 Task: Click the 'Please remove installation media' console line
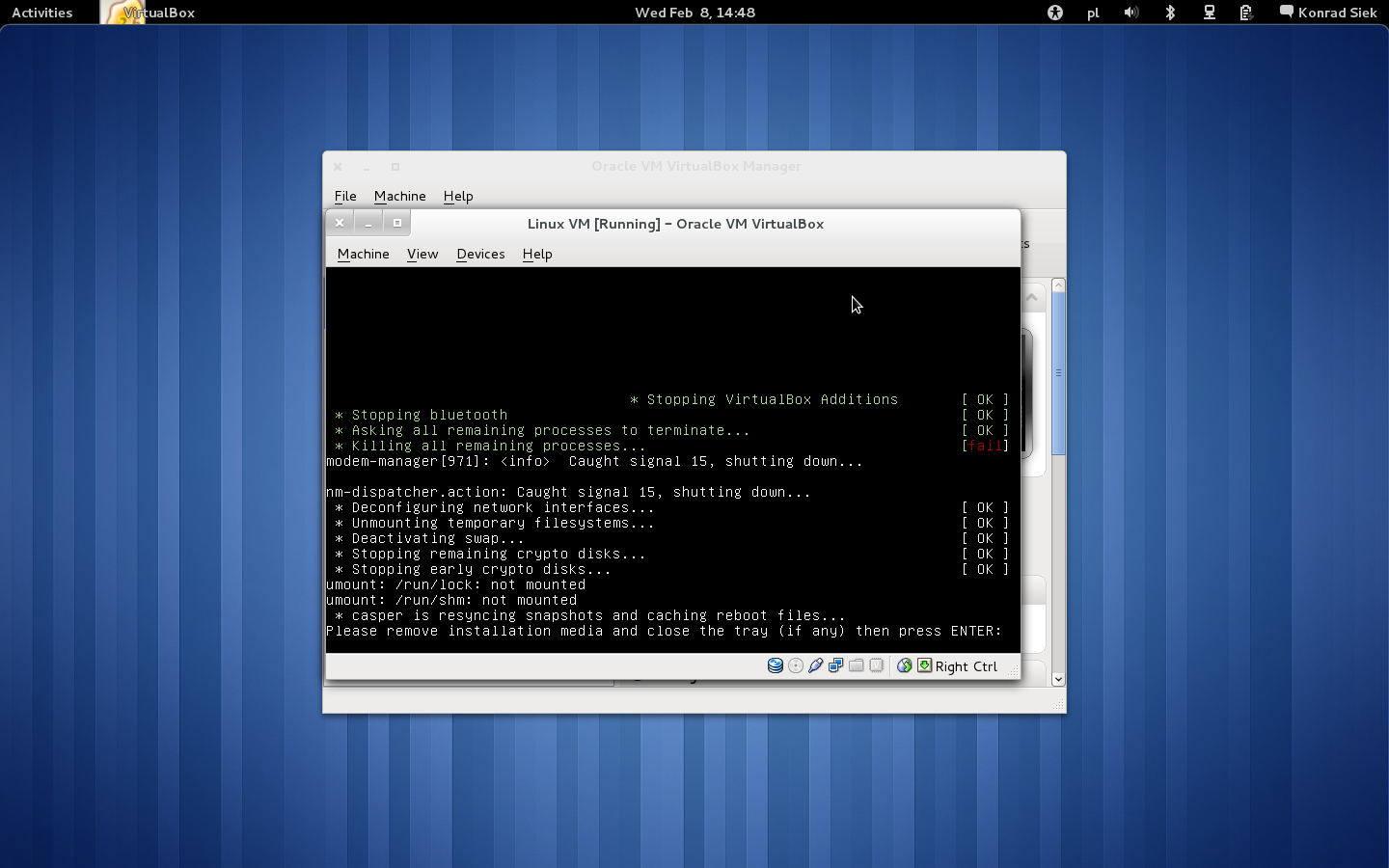pyautogui.click(x=665, y=631)
